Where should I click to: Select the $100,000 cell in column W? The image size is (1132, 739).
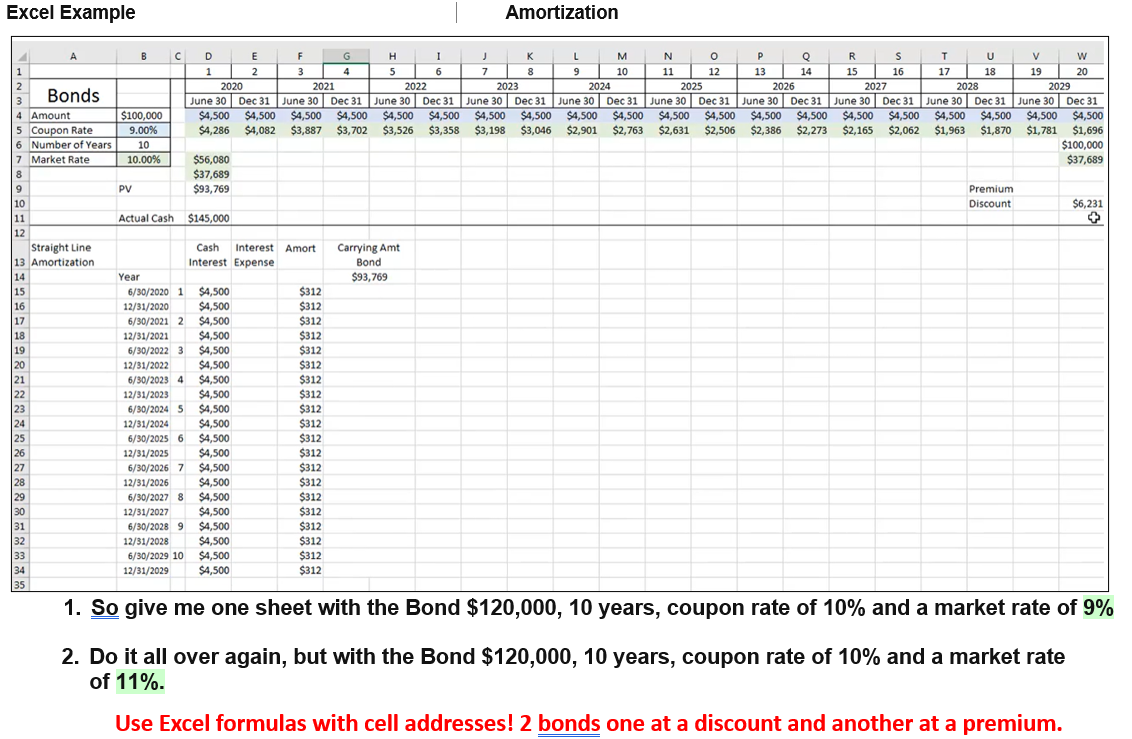coord(1081,144)
